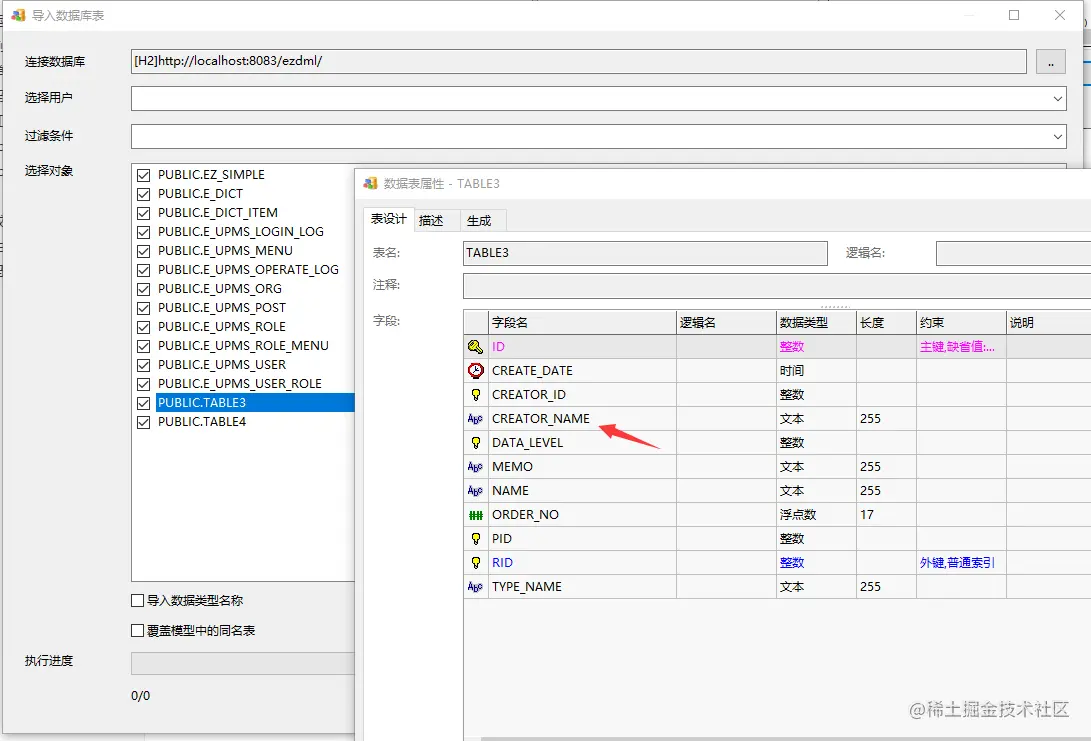
Task: Click the ID primary key constraint cell
Action: [961, 346]
